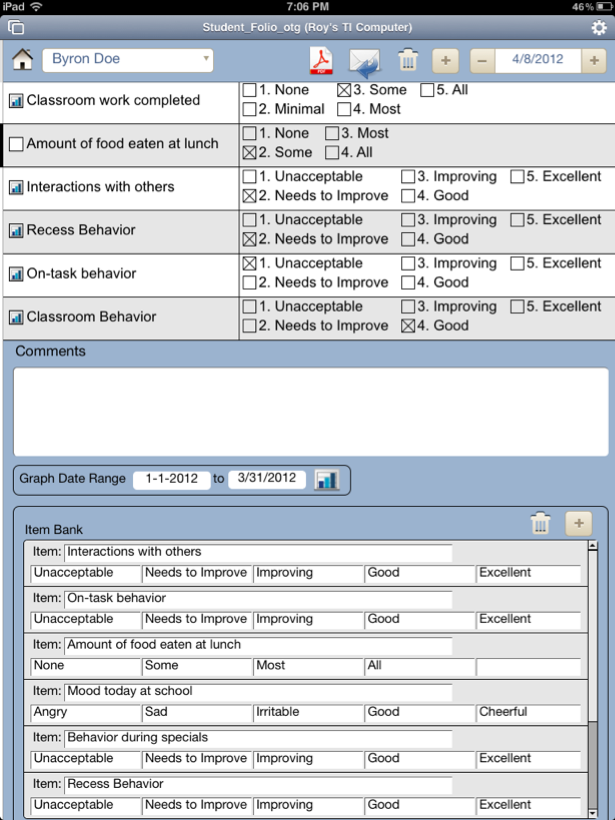Delete record with top toolbar trash icon
615x820 pixels.
(x=407, y=61)
